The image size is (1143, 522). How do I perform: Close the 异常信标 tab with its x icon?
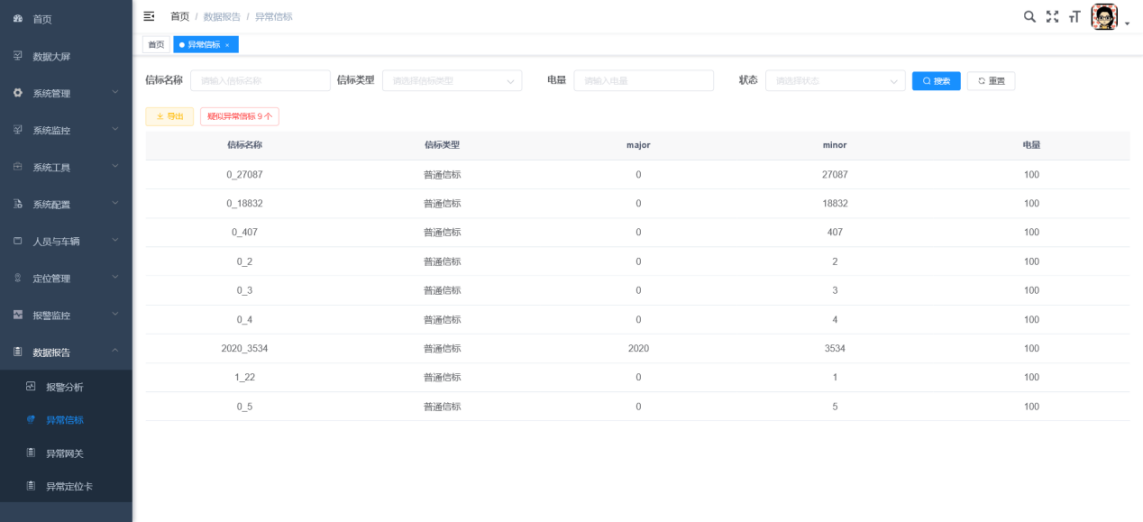[227, 45]
